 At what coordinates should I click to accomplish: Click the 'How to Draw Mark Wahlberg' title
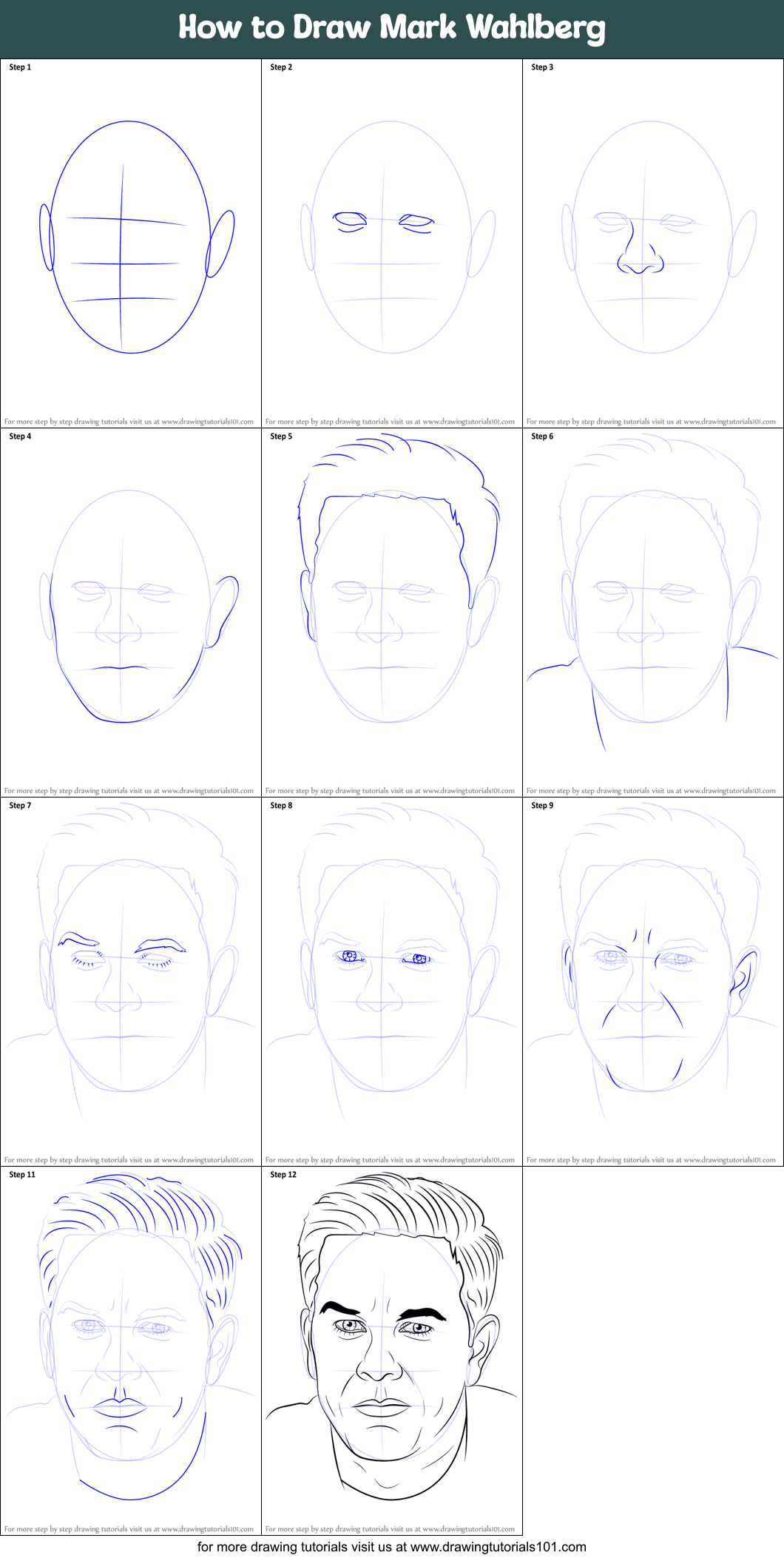[391, 28]
